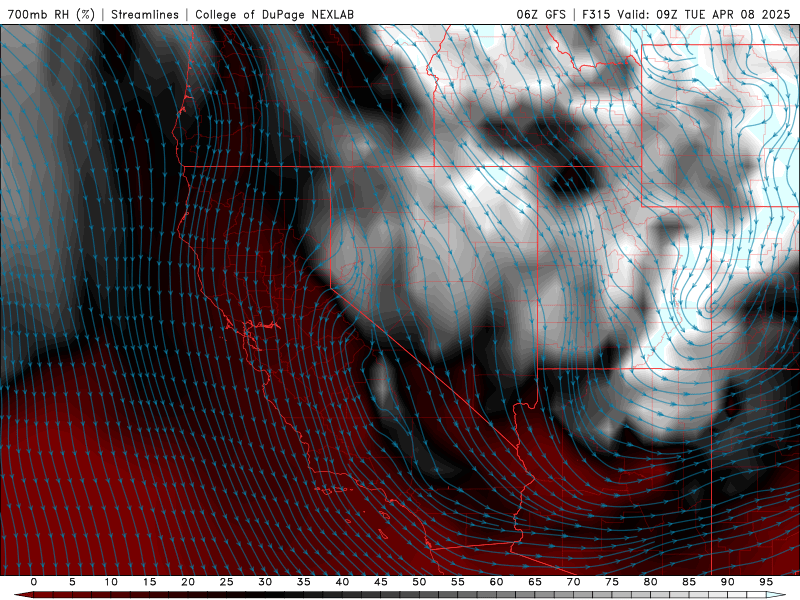Viewport: 800px width, 600px height.
Task: Click the '35' value on color scale
Action: (x=304, y=582)
